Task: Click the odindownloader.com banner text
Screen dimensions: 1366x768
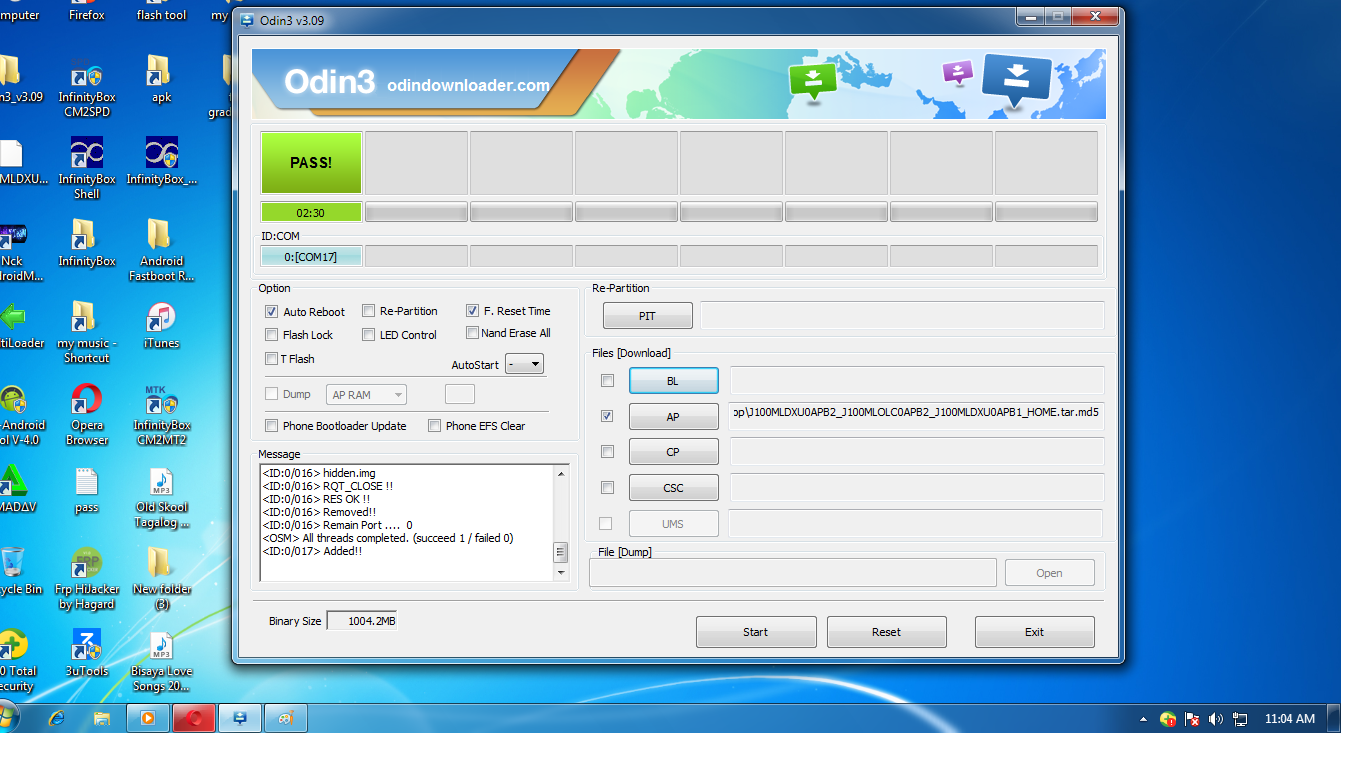Action: [468, 86]
